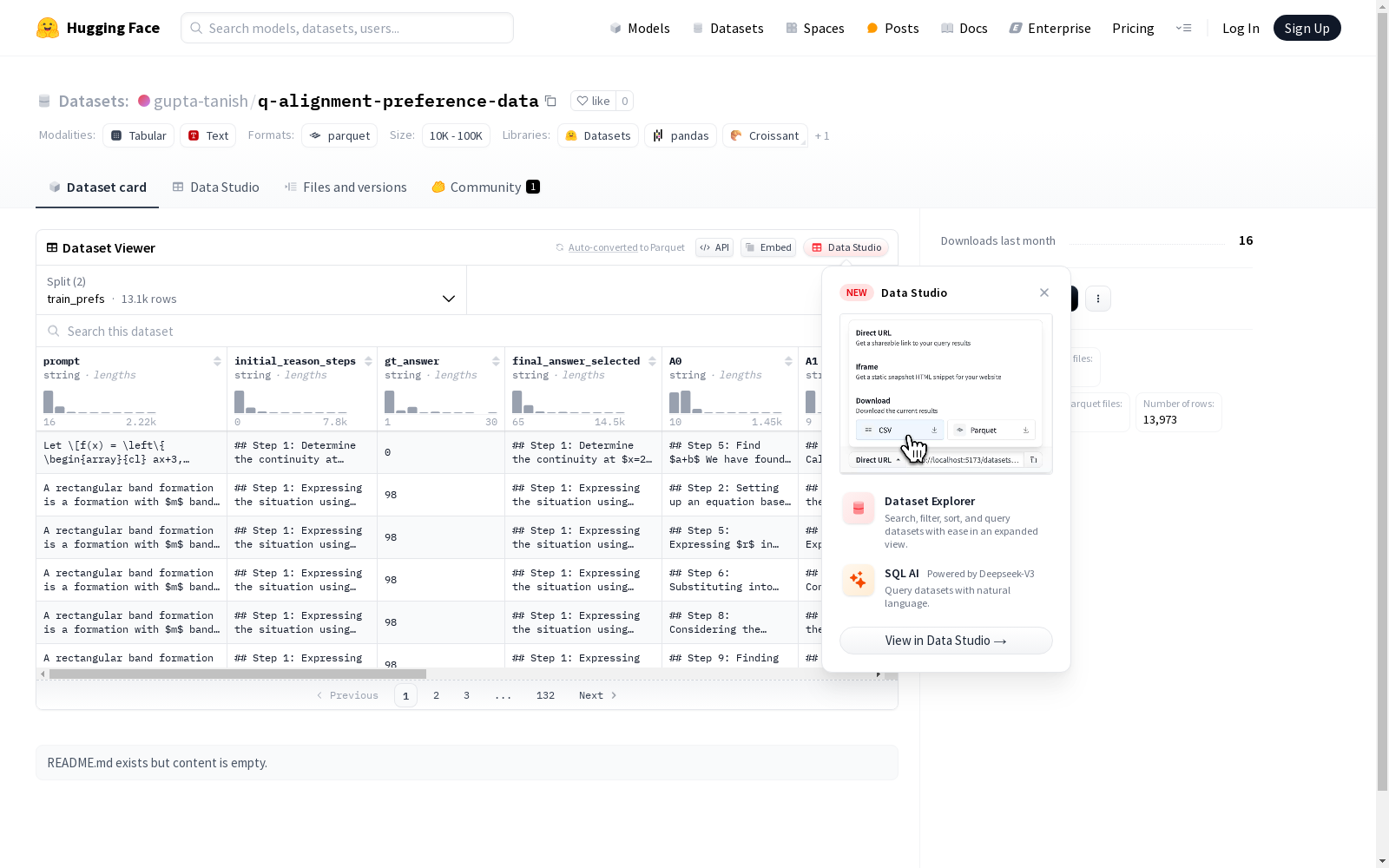This screenshot has width=1389, height=868.
Task: Open the Docs menu item
Action: pyautogui.click(x=964, y=28)
